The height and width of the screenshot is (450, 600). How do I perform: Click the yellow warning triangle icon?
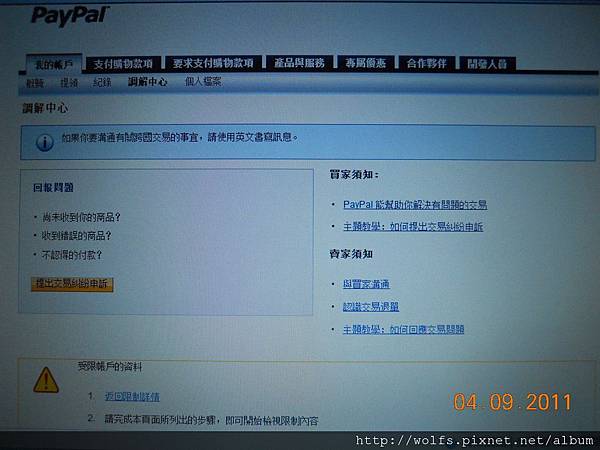(46, 380)
